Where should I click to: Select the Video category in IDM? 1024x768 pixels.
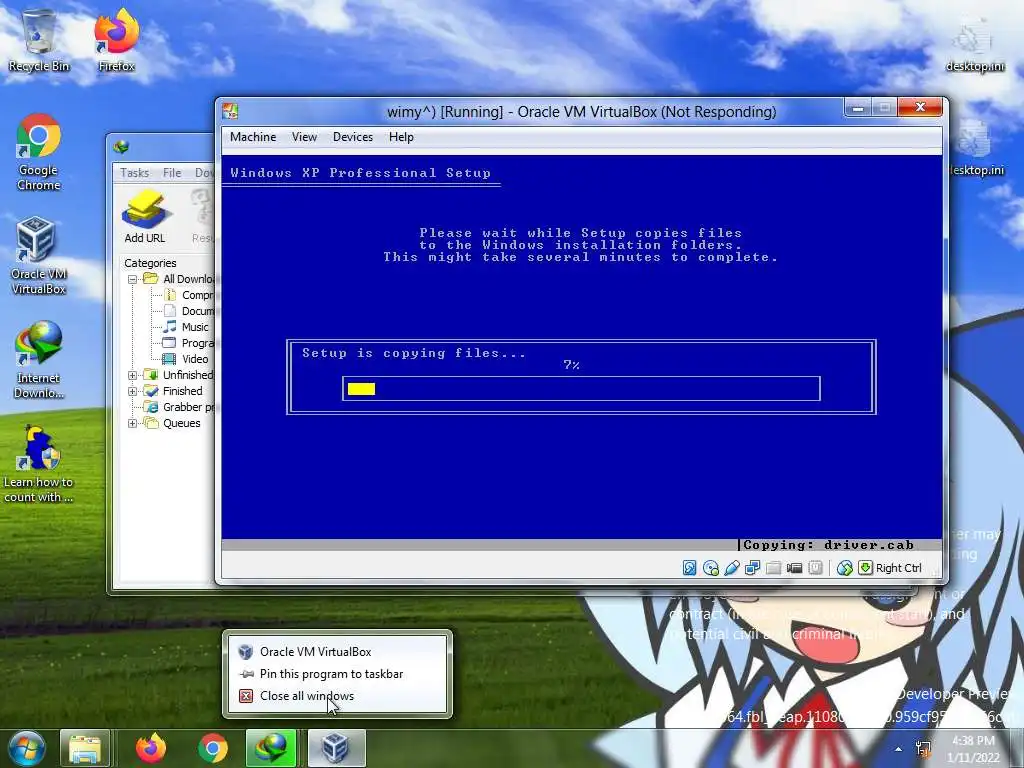coord(186,359)
